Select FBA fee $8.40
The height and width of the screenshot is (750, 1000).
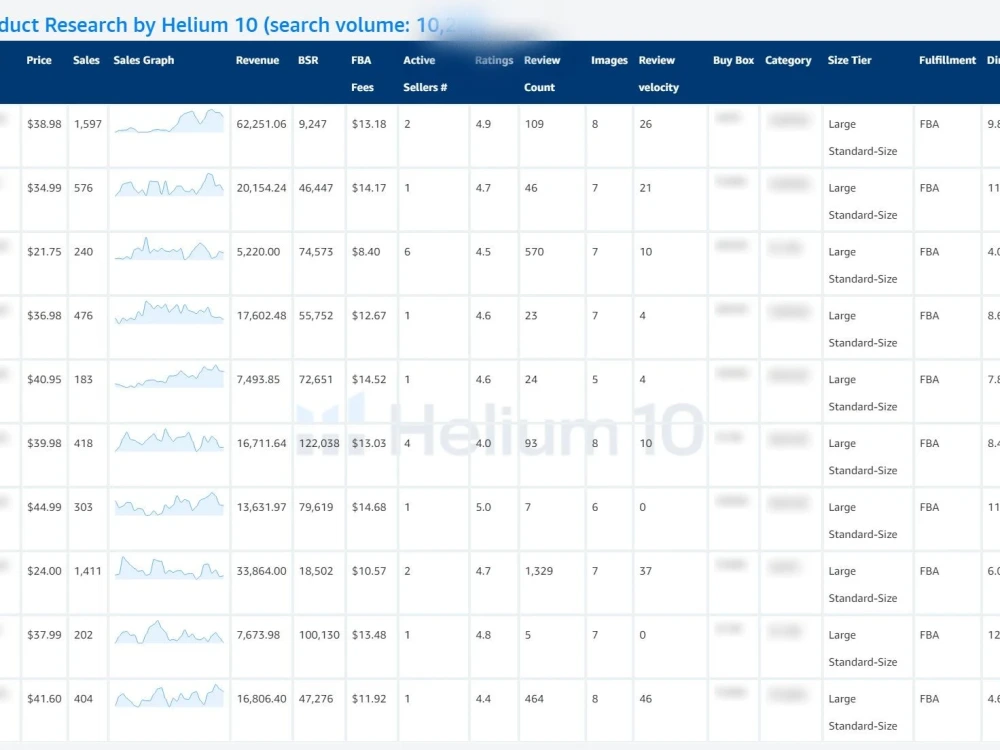(x=365, y=251)
